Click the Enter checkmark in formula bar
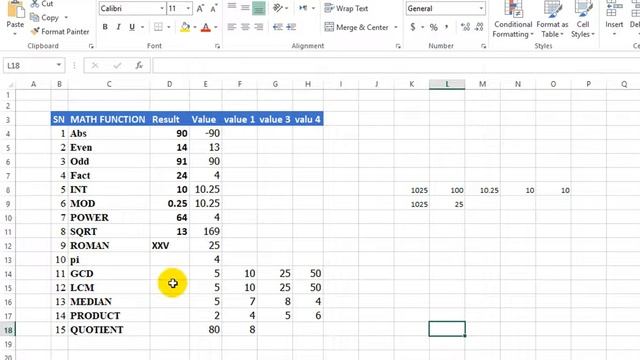Viewport: 640px width, 360px height. coord(117,65)
